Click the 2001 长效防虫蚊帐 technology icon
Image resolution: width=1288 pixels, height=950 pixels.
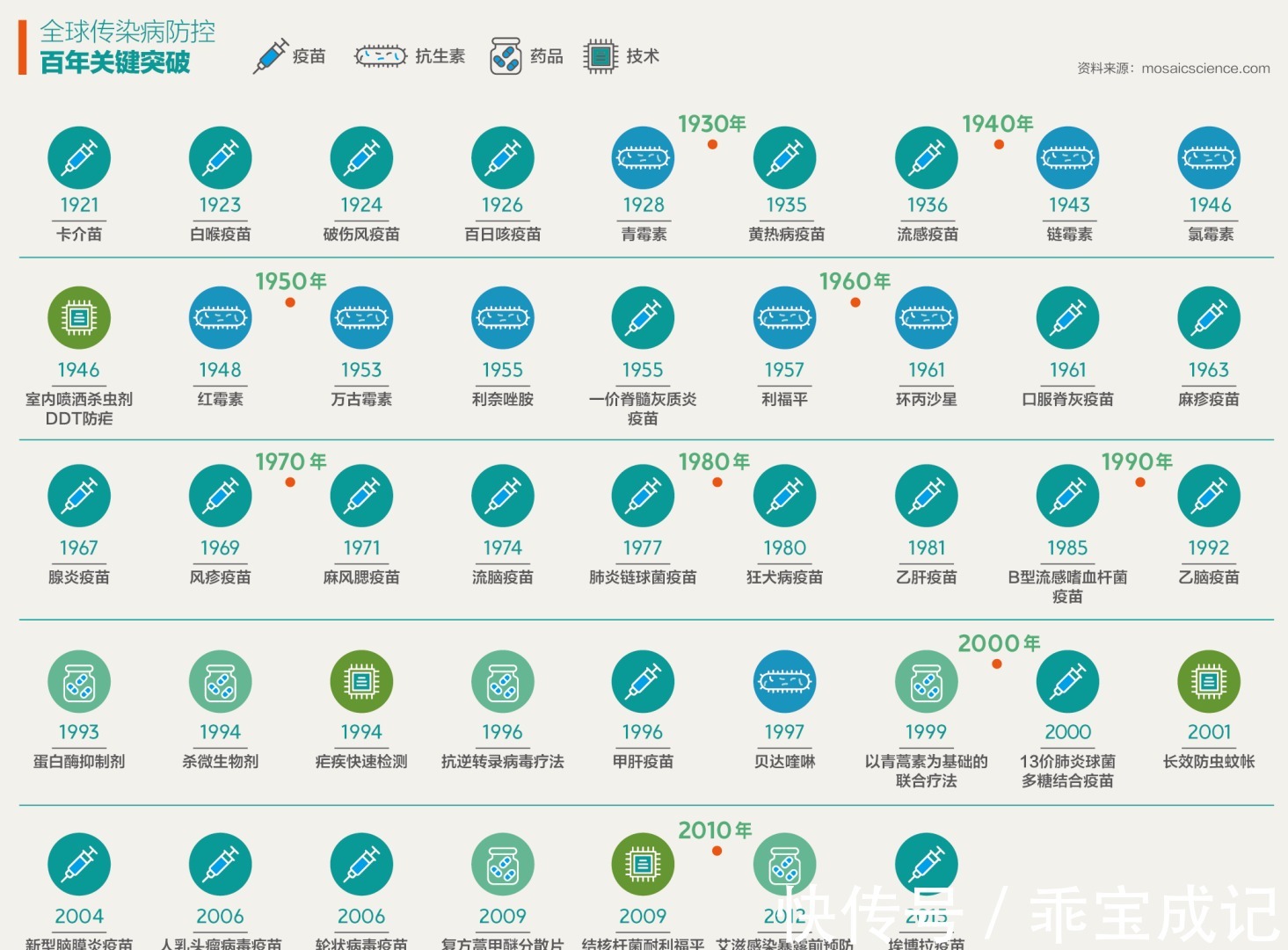tap(1209, 681)
